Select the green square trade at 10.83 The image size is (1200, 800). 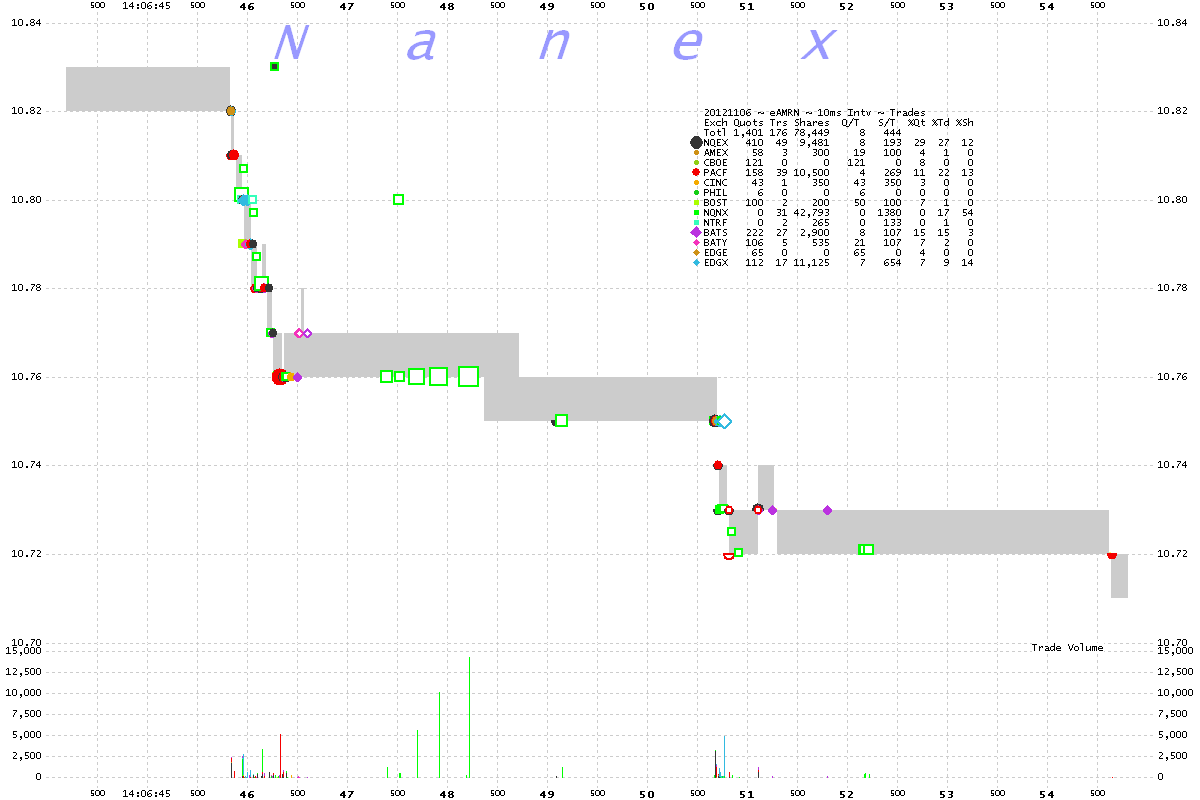[x=274, y=66]
